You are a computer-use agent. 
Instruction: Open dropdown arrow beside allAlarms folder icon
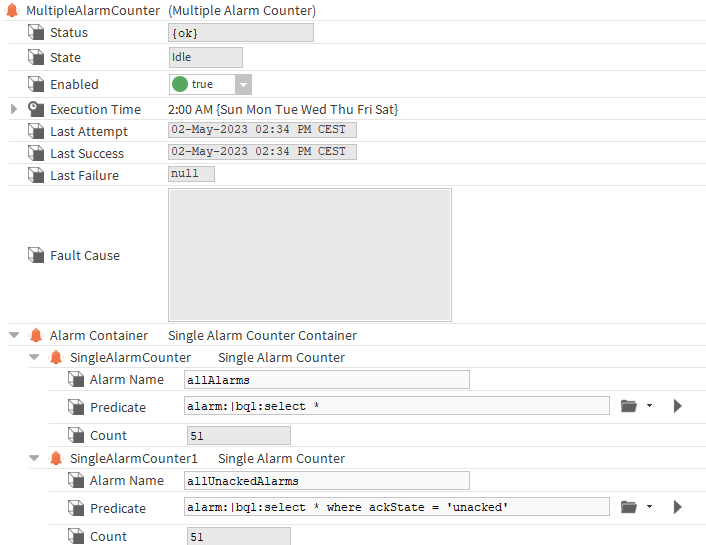coord(650,406)
